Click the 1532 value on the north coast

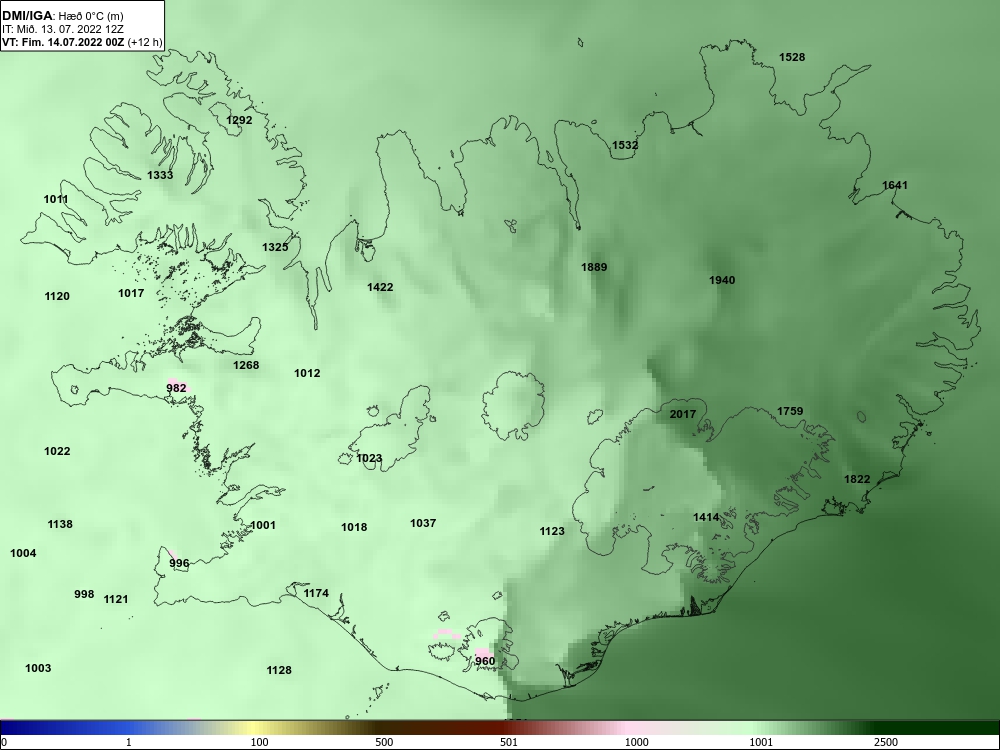[625, 145]
